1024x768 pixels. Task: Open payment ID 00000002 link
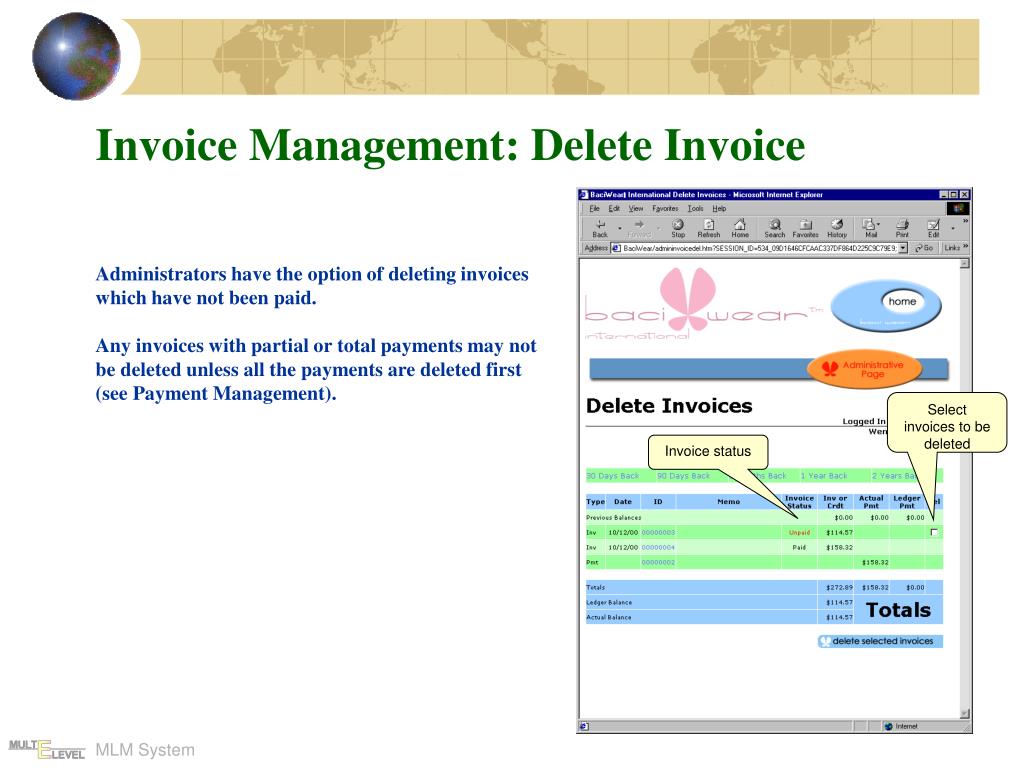tap(658, 563)
